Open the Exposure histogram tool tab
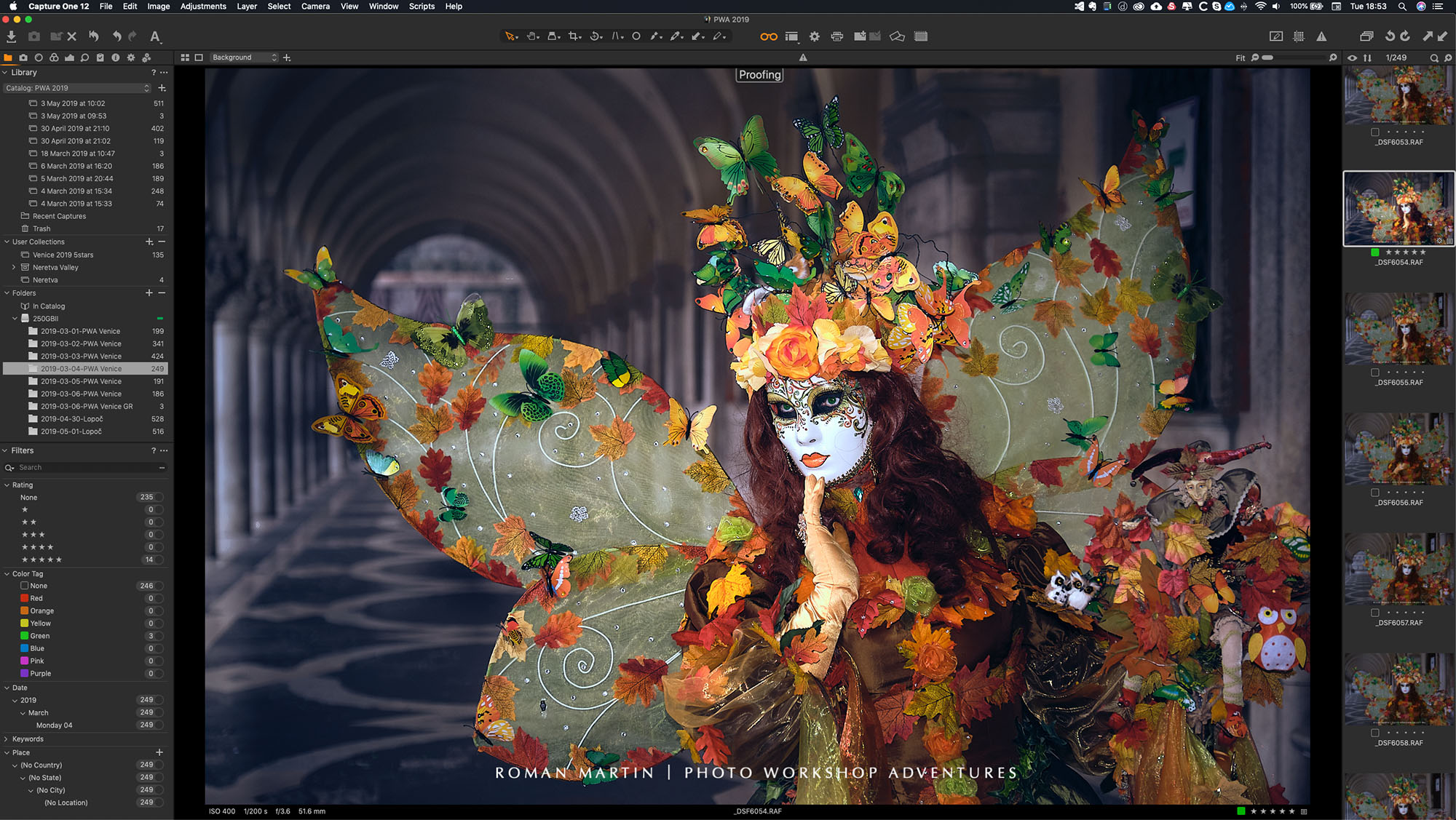Image resolution: width=1456 pixels, height=820 pixels. (69, 57)
